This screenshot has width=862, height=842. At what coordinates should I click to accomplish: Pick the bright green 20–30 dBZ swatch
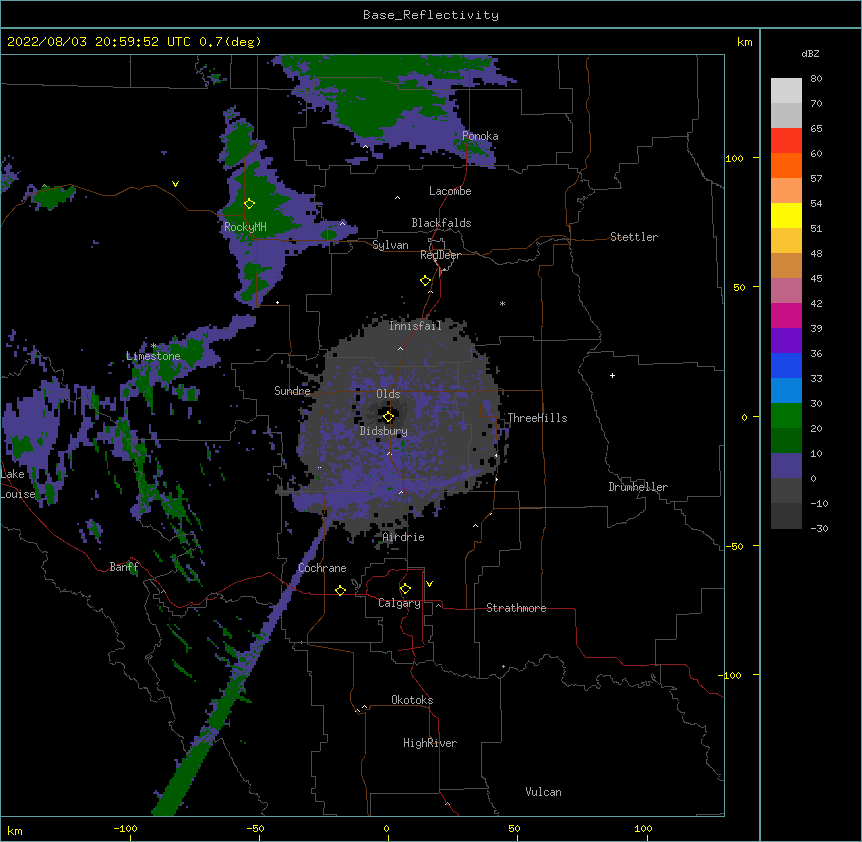point(786,416)
